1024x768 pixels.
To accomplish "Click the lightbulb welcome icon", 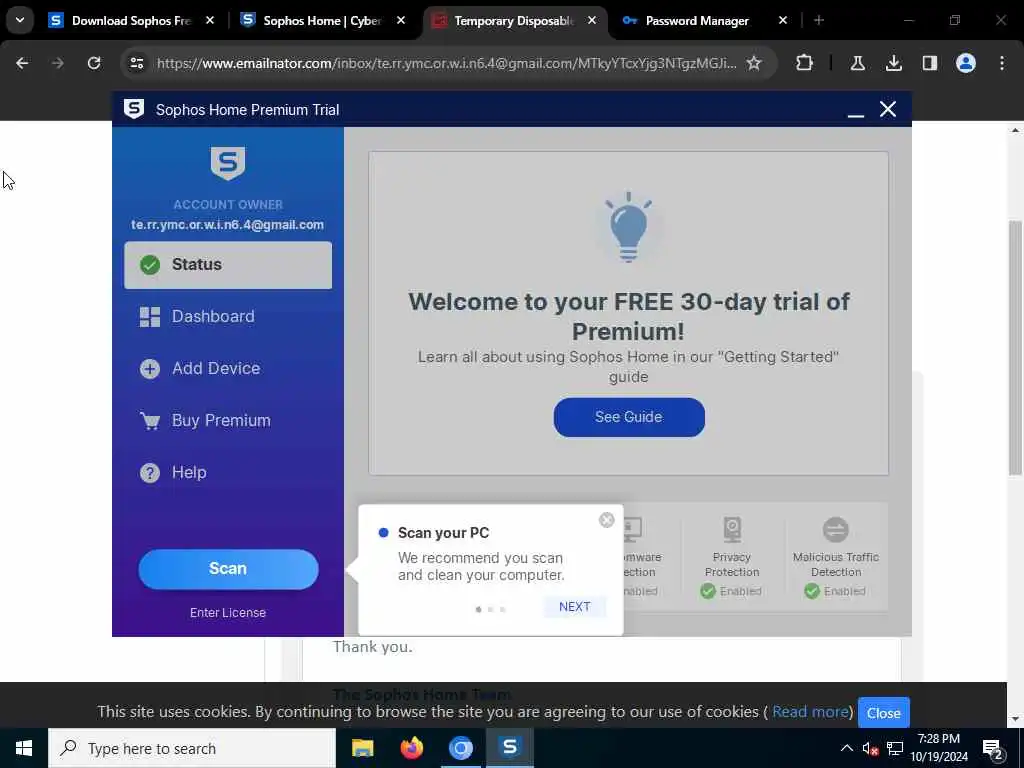I will point(628,227).
